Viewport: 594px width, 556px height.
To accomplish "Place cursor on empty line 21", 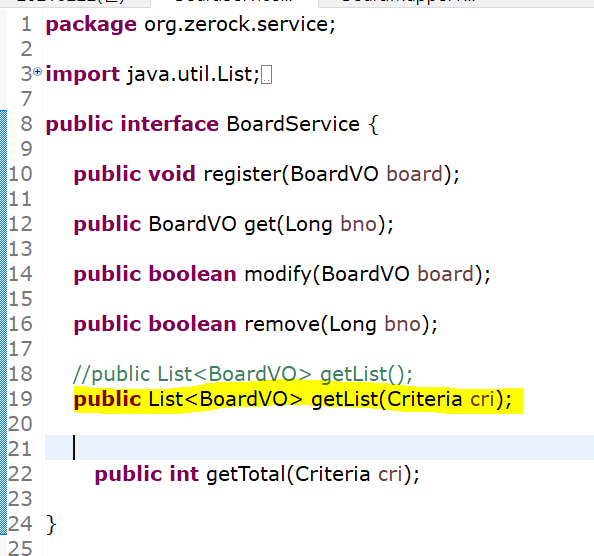I will point(319,447).
